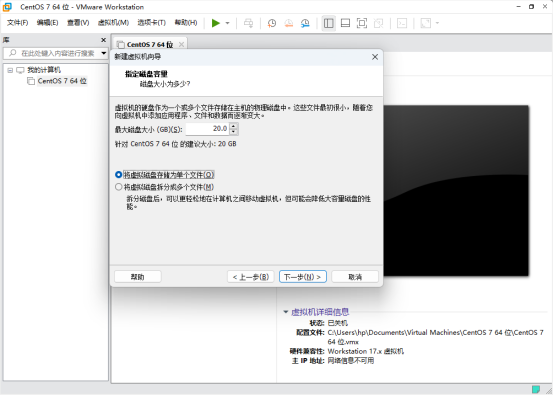
Task: Click the 帮助 button in wizard
Action: pos(138,277)
